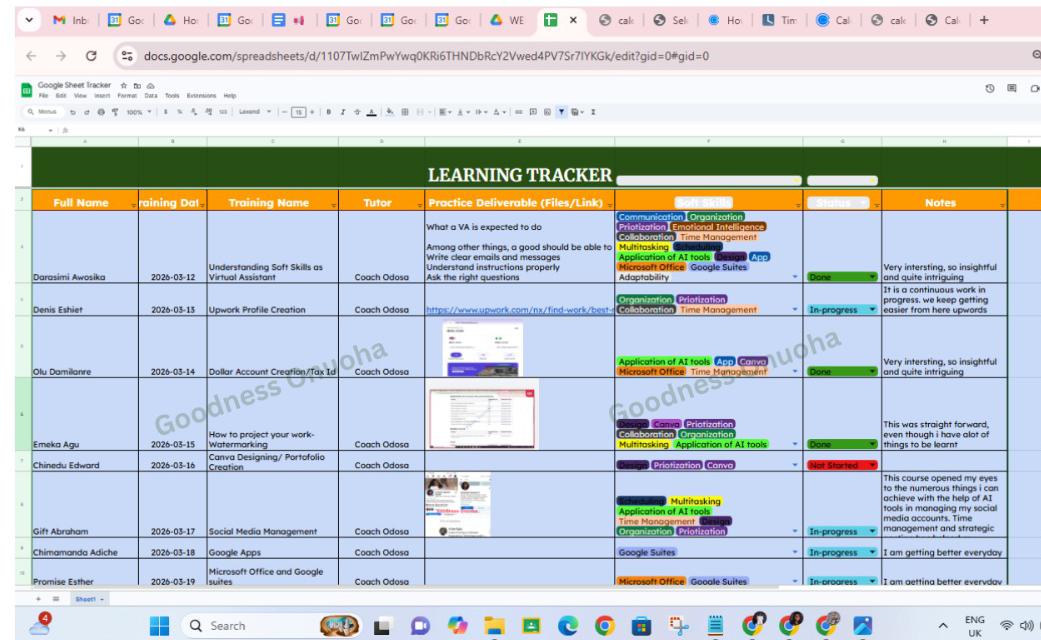This screenshot has width=1041, height=640.
Task: Open the Insert menu
Action: (102, 96)
